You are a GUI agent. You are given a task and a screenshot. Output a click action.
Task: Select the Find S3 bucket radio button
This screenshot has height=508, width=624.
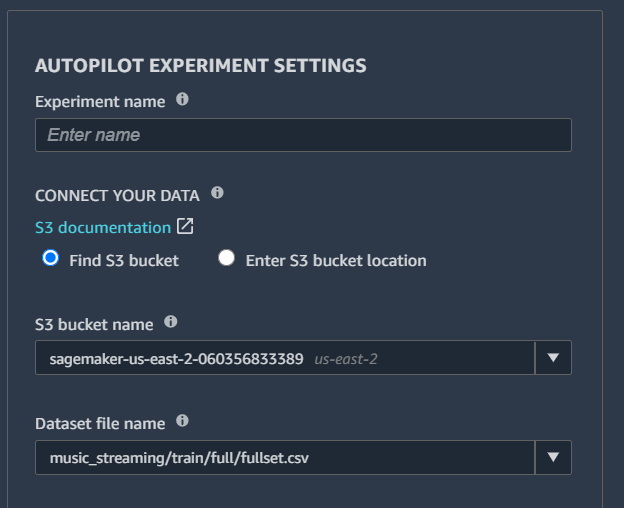tap(51, 258)
